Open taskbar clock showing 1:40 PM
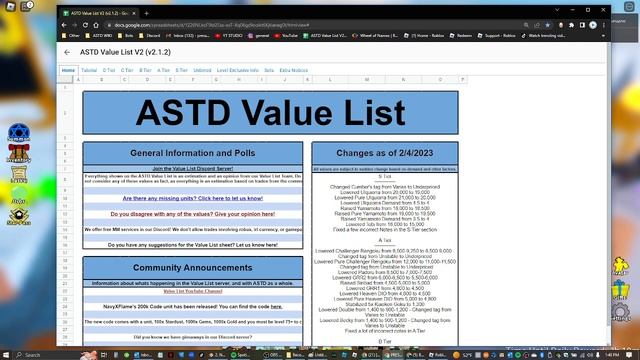The image size is (640, 360). point(612,355)
